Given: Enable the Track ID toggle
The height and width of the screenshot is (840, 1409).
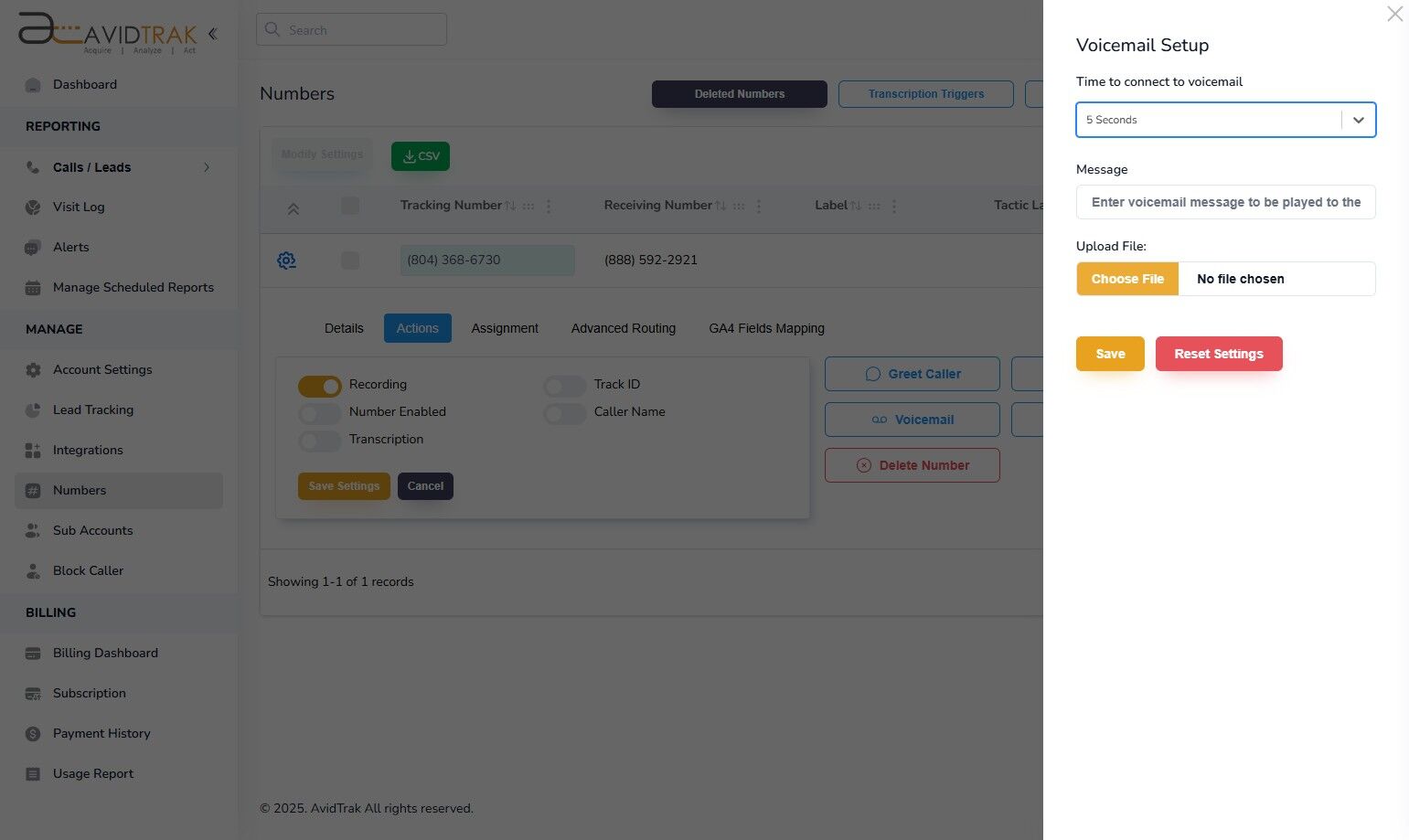Looking at the screenshot, I should (x=563, y=386).
